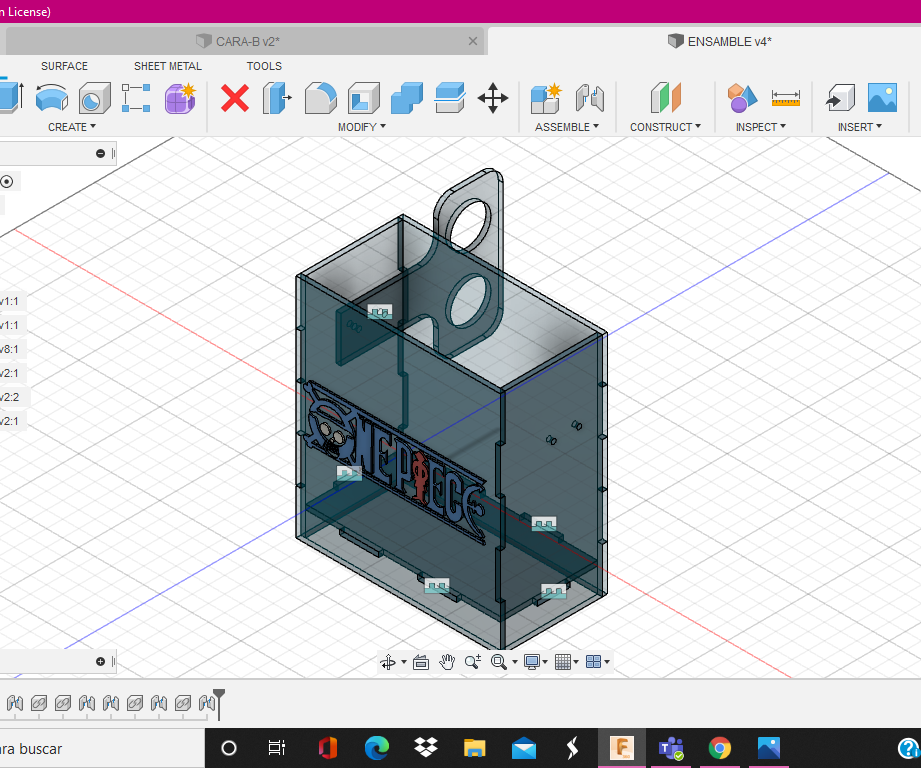Select the Pan hand tool
921x768 pixels.
click(x=447, y=662)
